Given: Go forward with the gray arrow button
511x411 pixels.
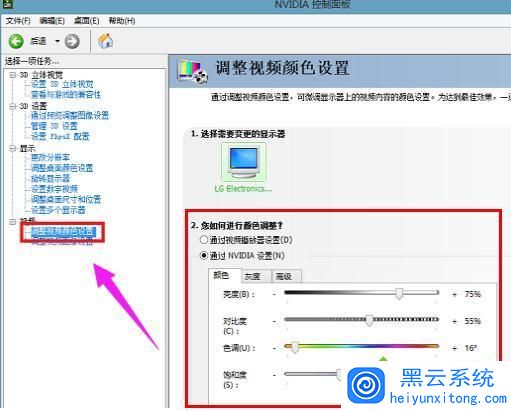Looking at the screenshot, I should (72, 41).
